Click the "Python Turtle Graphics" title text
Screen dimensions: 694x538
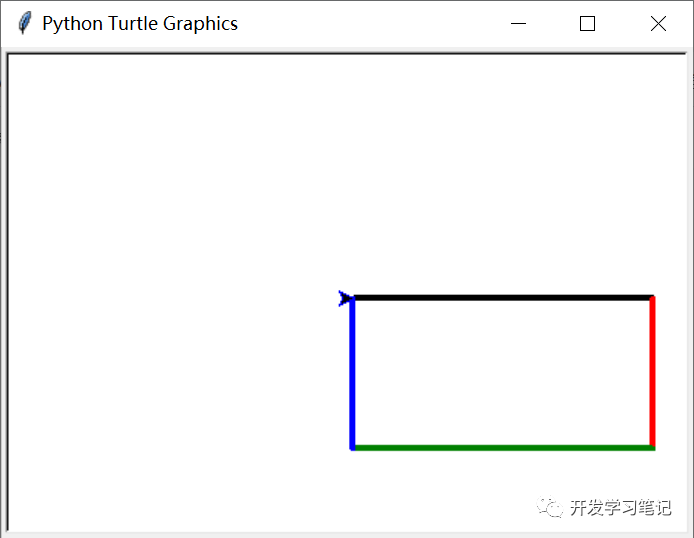pos(140,23)
